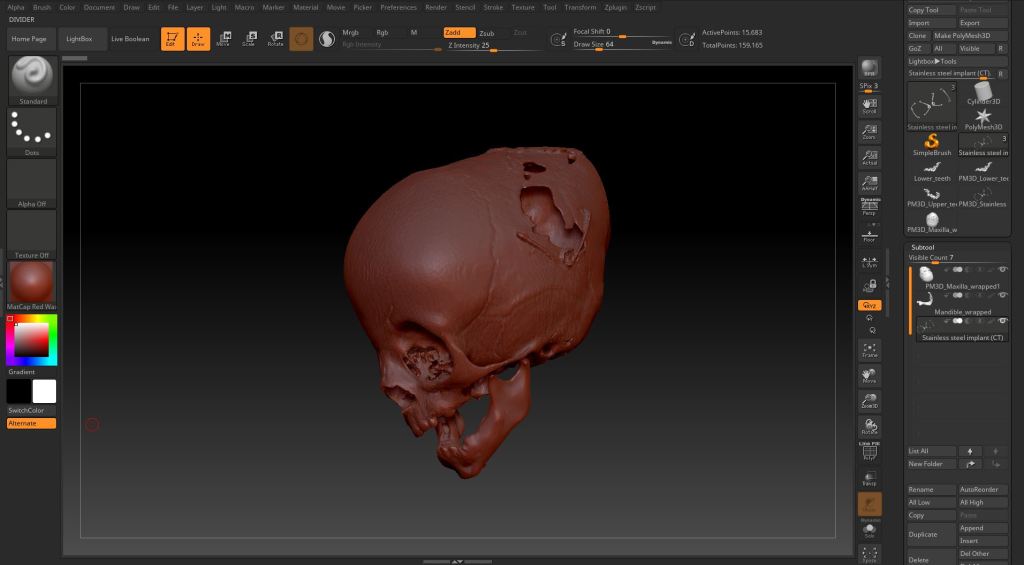
Task: Toggle Live Boolean mode
Action: pyautogui.click(x=130, y=39)
